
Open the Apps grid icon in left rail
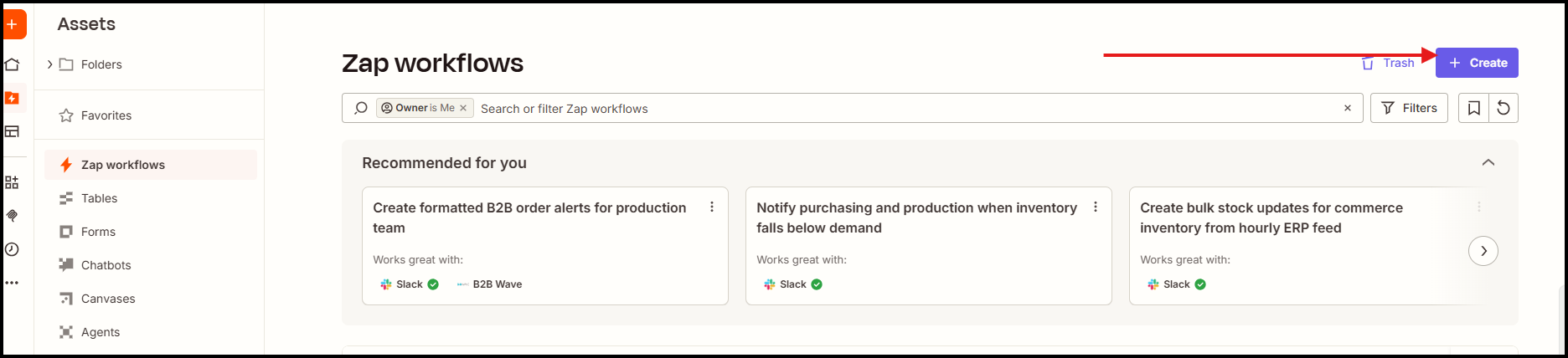pyautogui.click(x=13, y=182)
